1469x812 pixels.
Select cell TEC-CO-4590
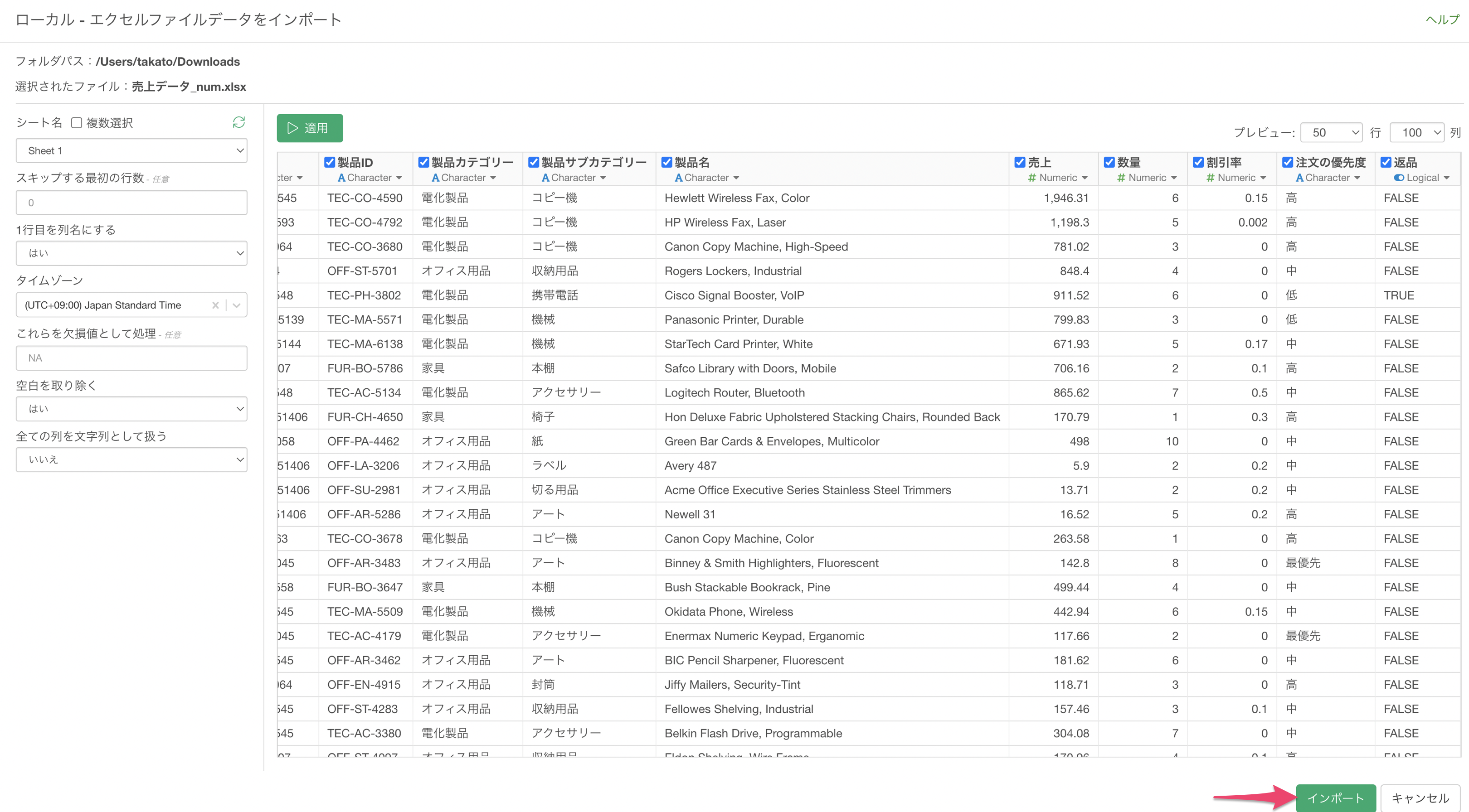365,198
